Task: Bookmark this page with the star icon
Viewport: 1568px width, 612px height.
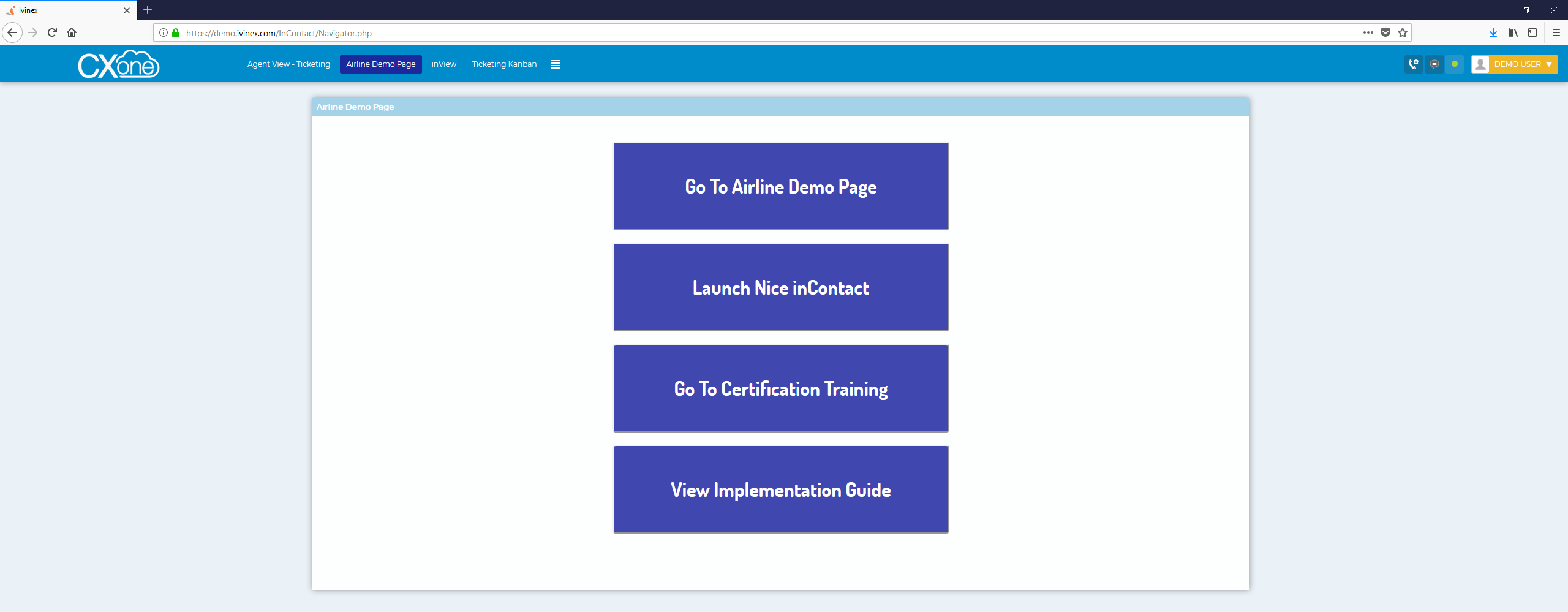Action: (1403, 33)
